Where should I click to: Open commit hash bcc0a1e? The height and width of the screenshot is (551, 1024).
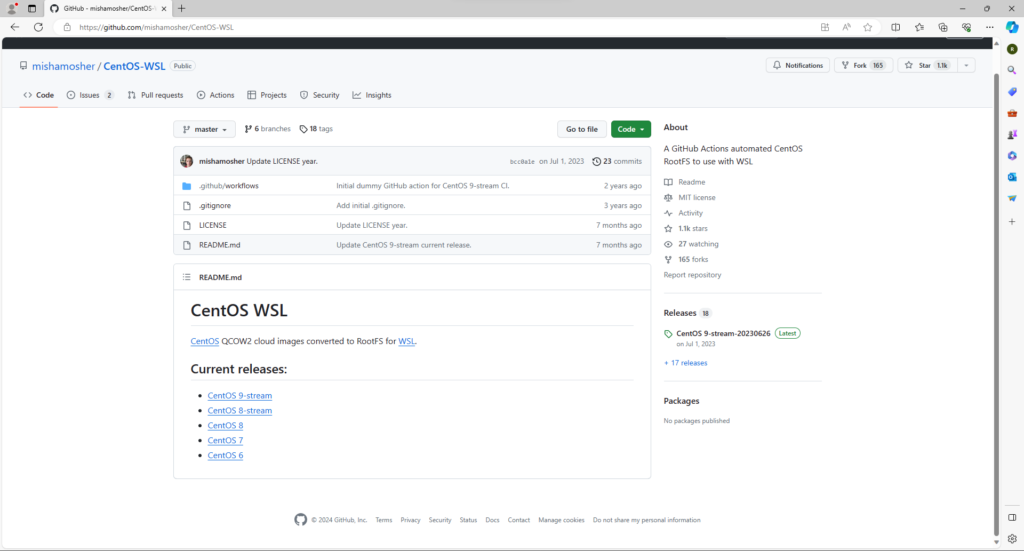[522, 162]
